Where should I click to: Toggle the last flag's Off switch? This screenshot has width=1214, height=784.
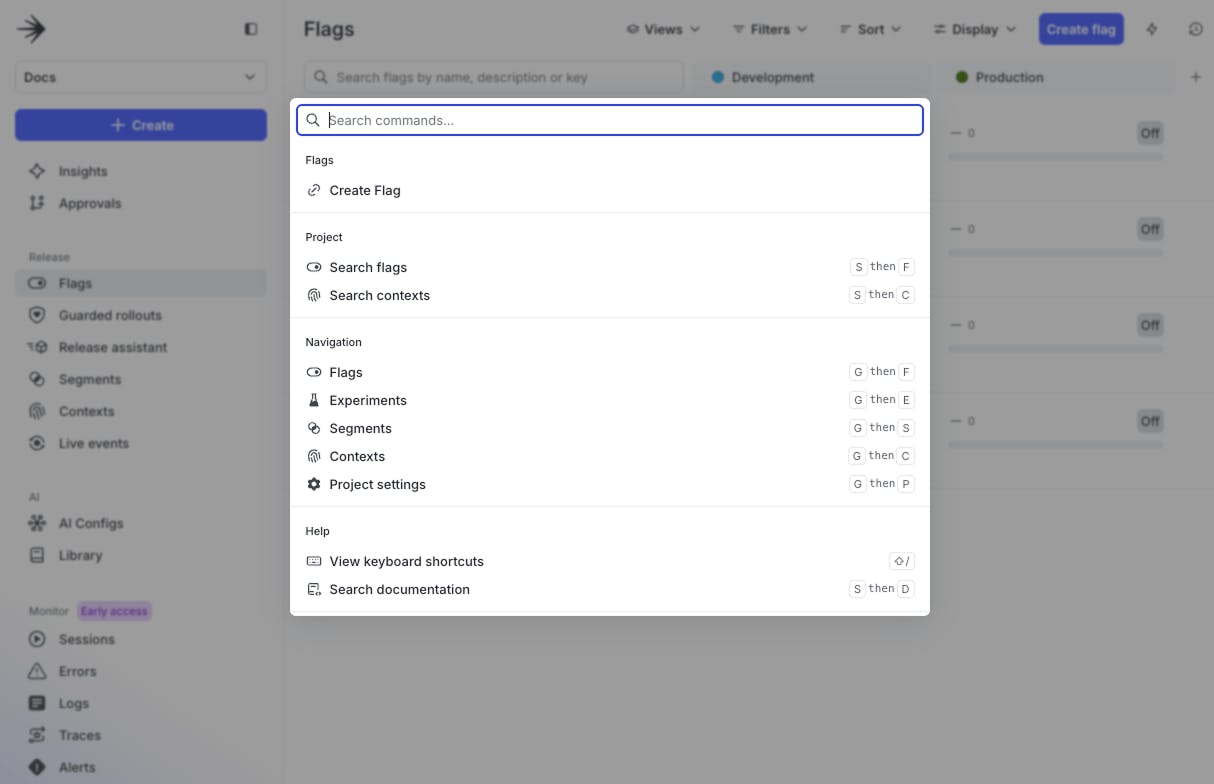pos(1150,421)
